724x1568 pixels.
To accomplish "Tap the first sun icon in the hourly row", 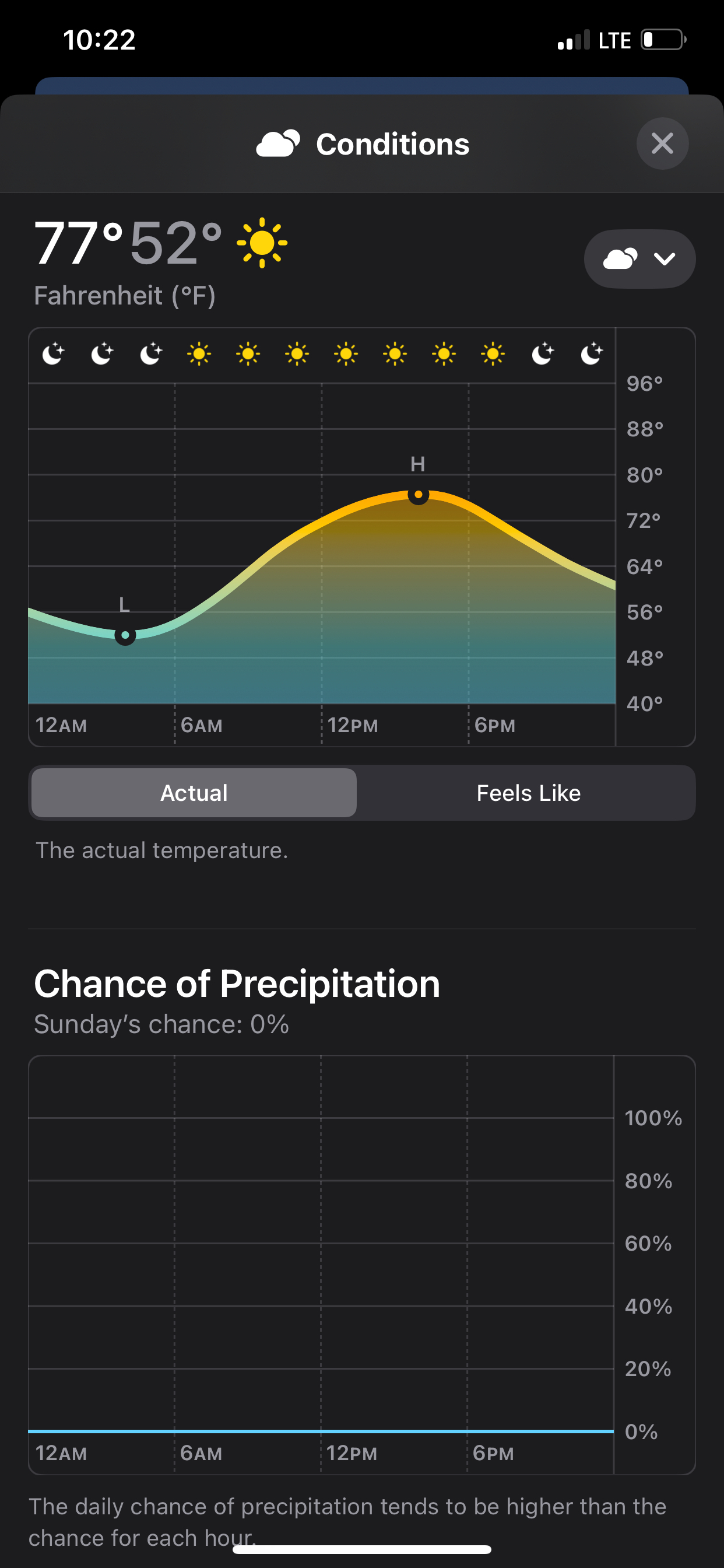I will point(199,353).
